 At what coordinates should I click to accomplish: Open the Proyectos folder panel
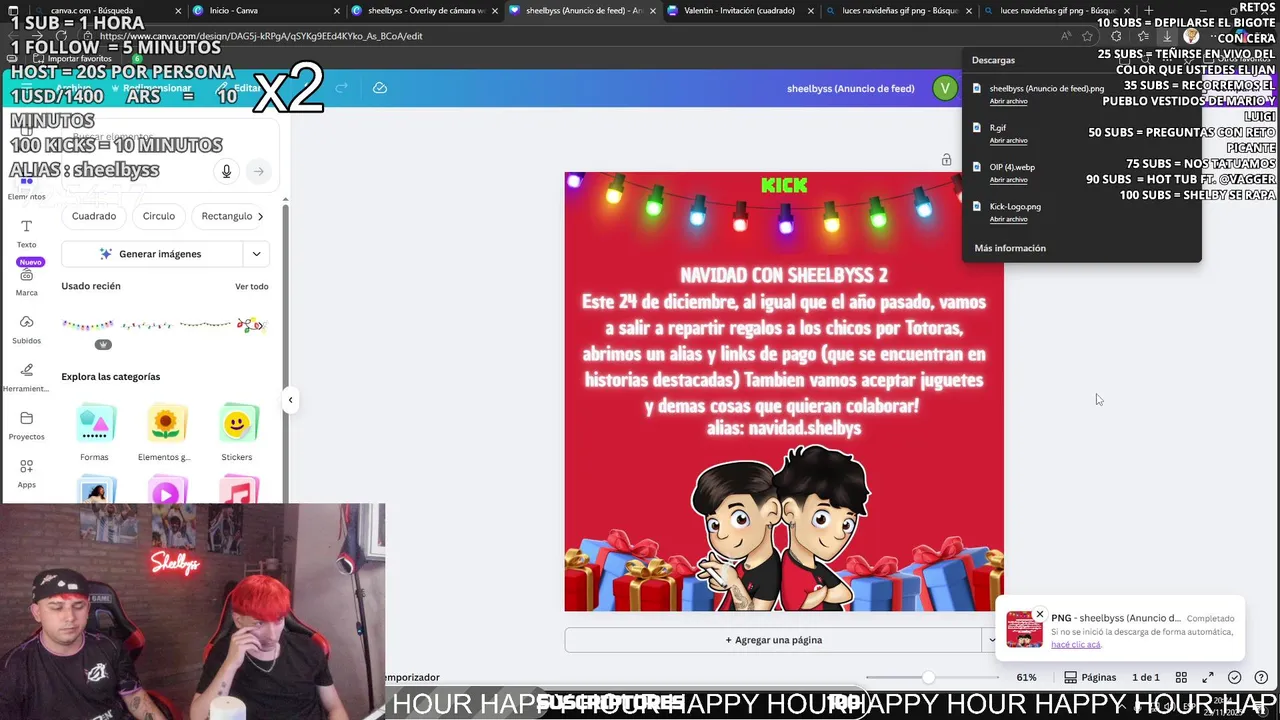[x=26, y=425]
